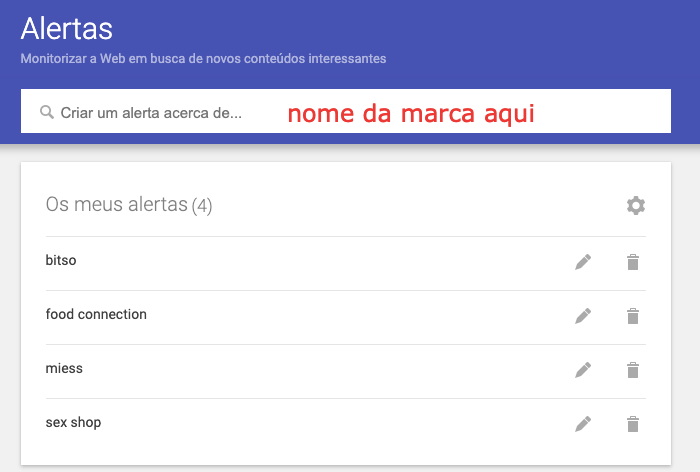The height and width of the screenshot is (472, 700).
Task: Click the Alertas page title
Action: [x=67, y=29]
